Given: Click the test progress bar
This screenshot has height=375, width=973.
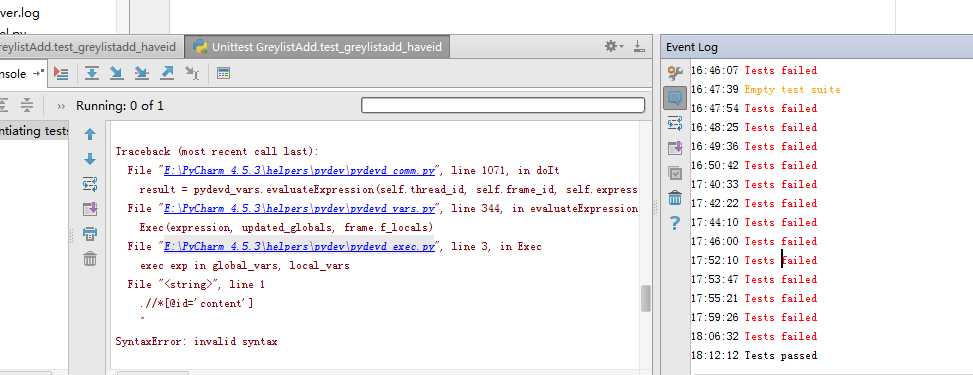Looking at the screenshot, I should 503,105.
